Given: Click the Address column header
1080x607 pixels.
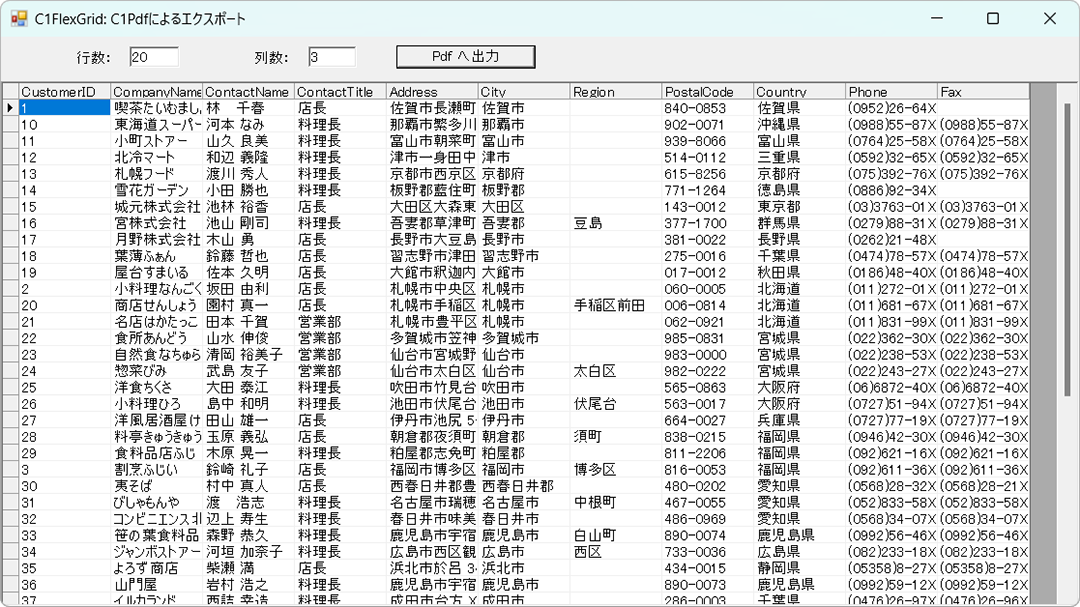Looking at the screenshot, I should pos(432,92).
